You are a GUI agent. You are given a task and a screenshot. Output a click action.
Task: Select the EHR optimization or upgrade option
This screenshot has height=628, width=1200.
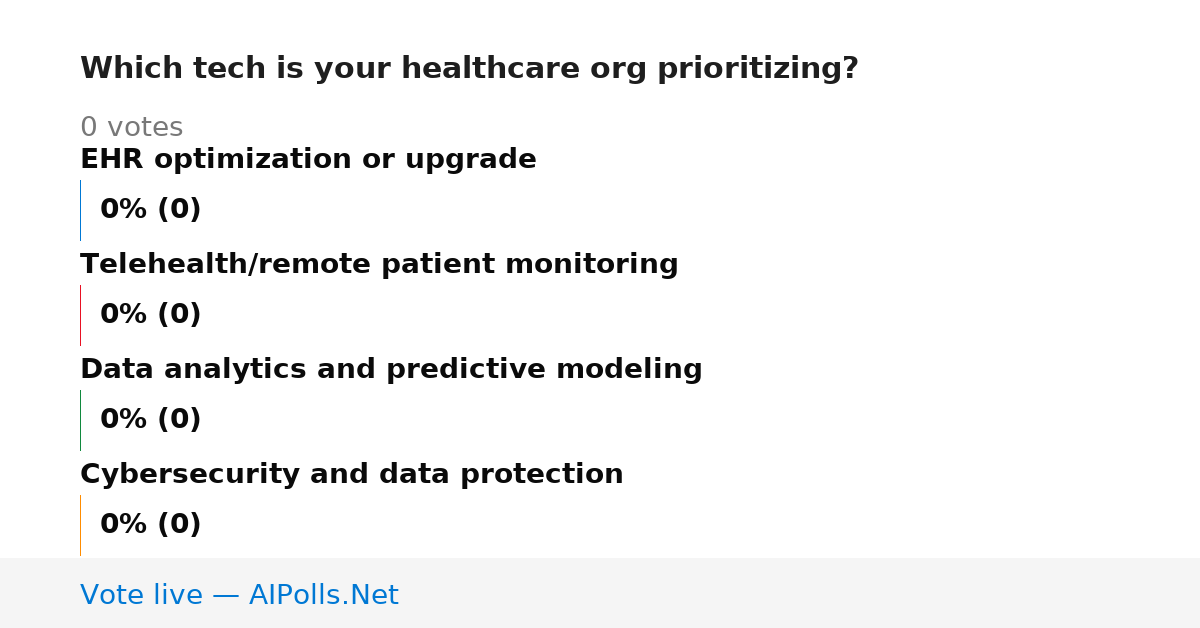point(308,160)
